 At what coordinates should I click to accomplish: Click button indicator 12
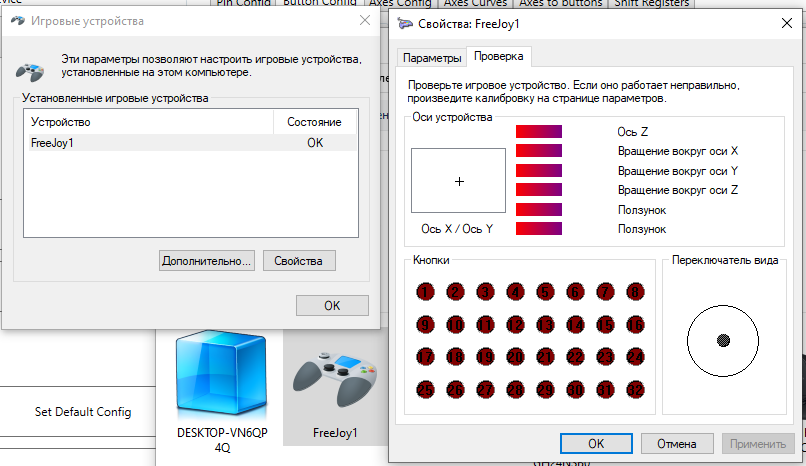pyautogui.click(x=515, y=325)
